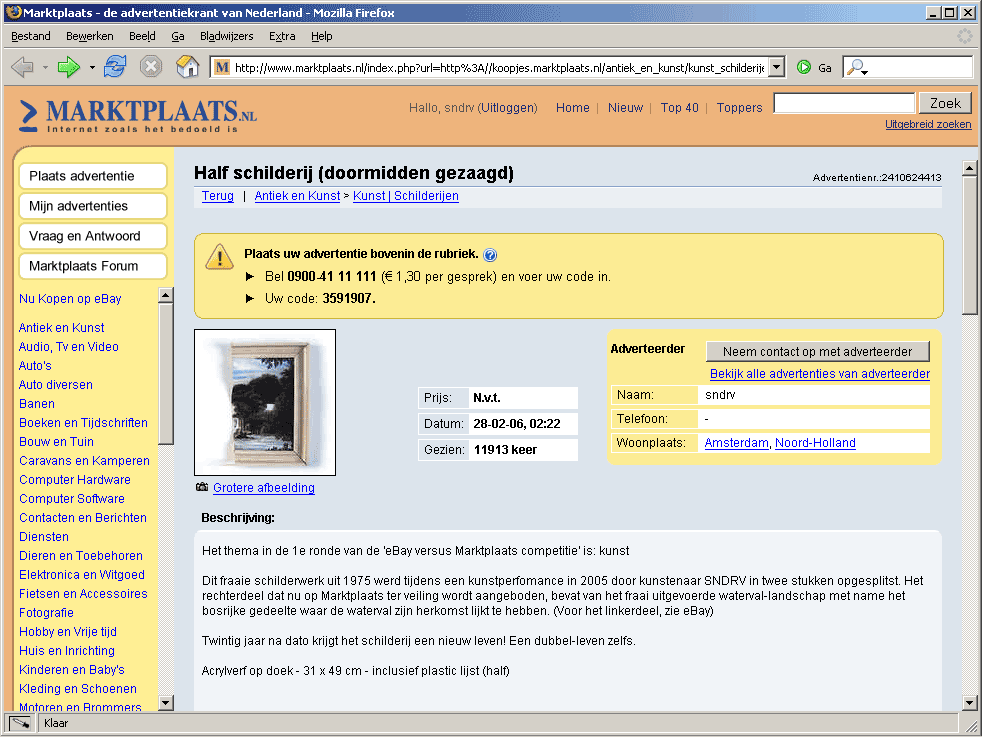This screenshot has width=982, height=737.
Task: Click the Grotere afbeelding link
Action: (264, 488)
